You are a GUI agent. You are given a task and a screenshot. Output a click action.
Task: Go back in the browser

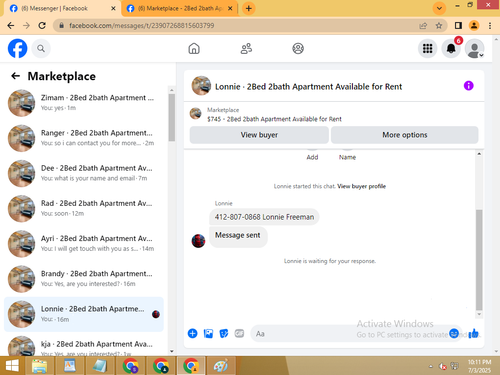[x=11, y=26]
